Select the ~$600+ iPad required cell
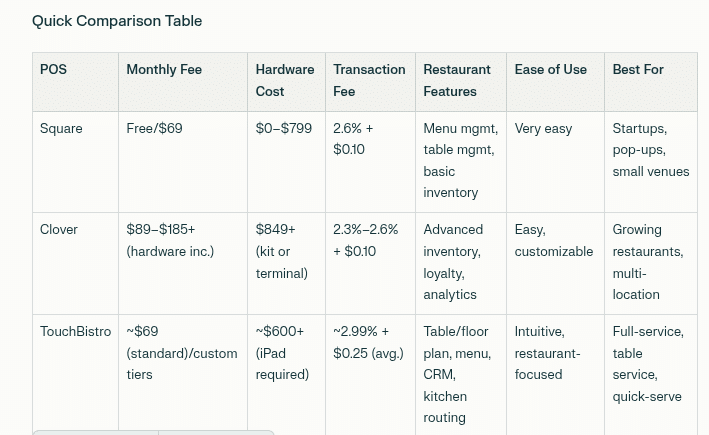This screenshot has width=709, height=435. [287, 374]
